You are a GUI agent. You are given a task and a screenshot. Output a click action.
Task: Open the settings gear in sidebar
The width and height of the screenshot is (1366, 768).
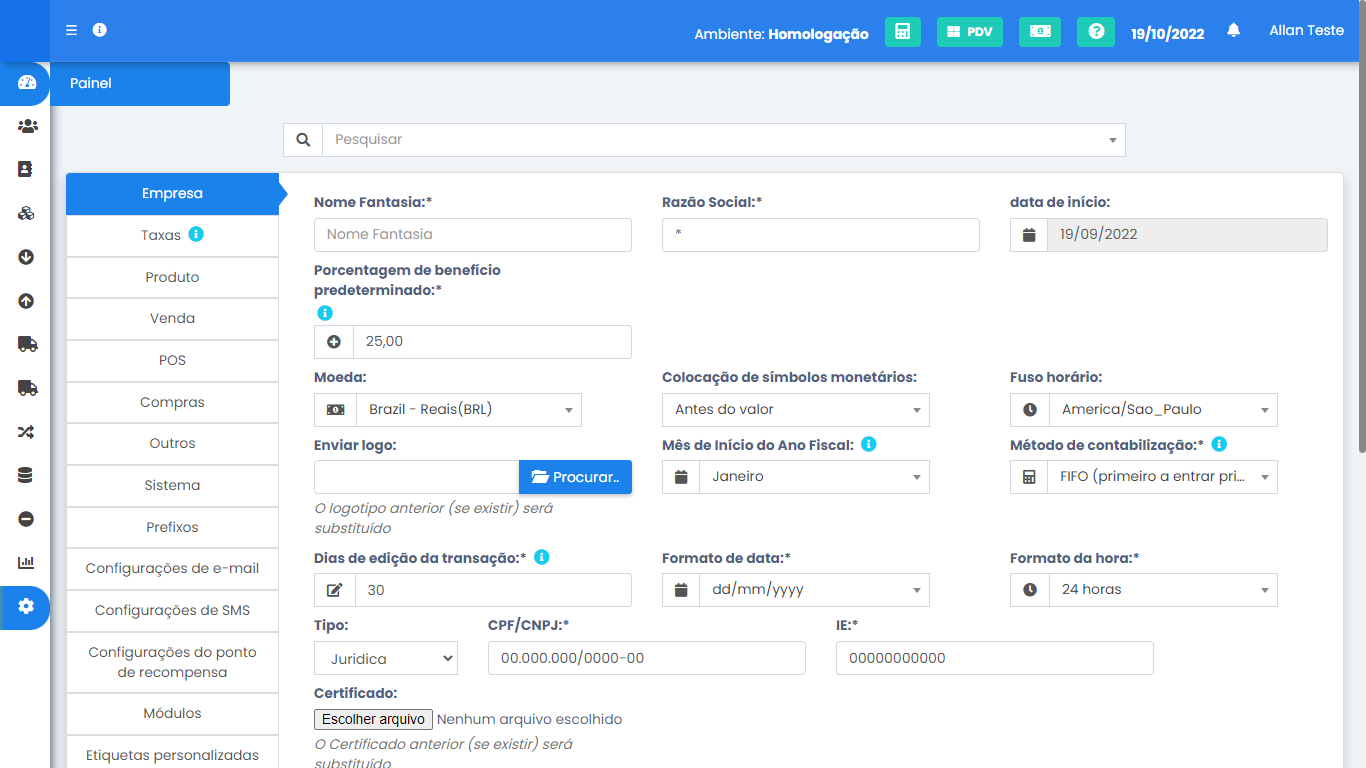tap(26, 607)
